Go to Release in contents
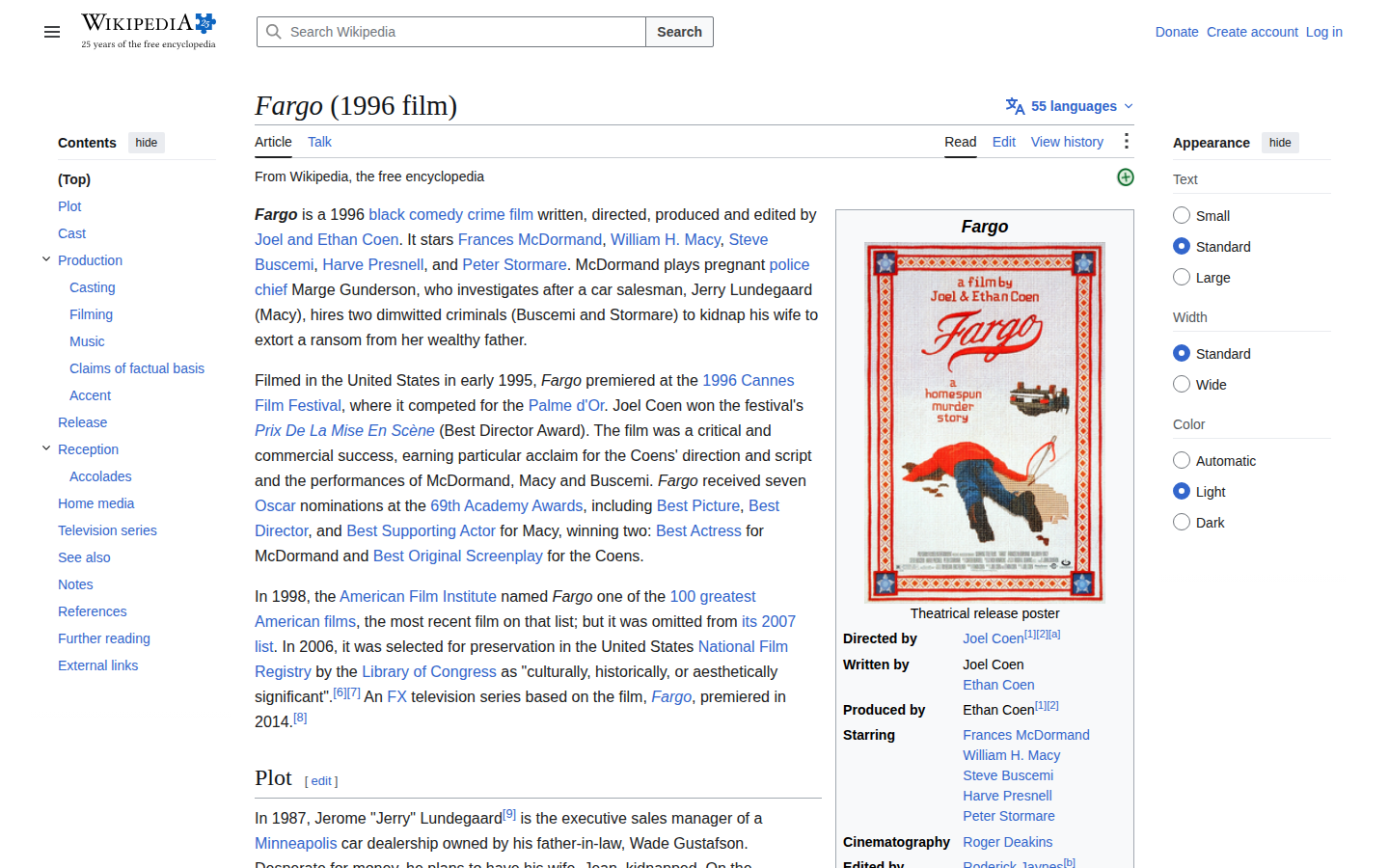The height and width of the screenshot is (868, 1389). [82, 422]
